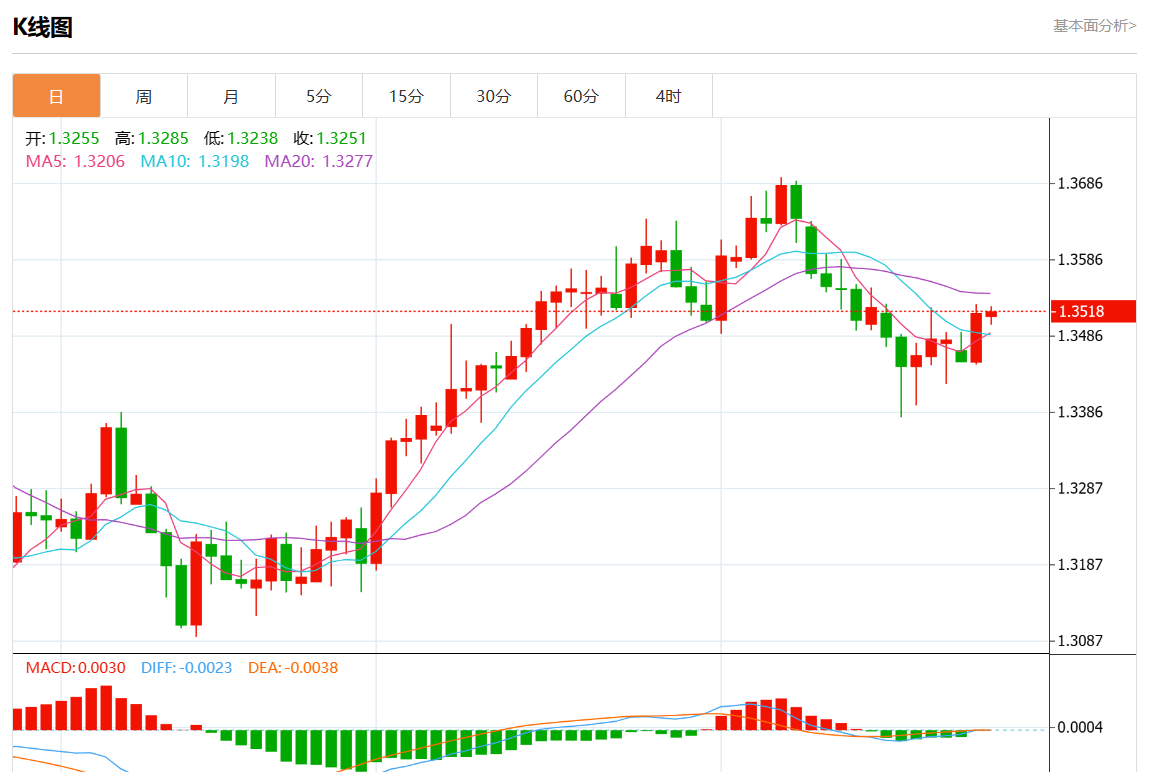
Task: Open the 60分 interval tab
Action: tap(581, 96)
